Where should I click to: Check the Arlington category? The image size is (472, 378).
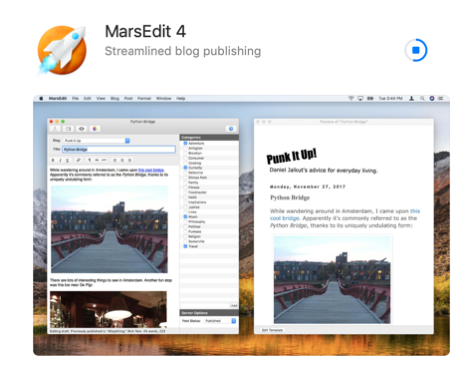(x=185, y=148)
